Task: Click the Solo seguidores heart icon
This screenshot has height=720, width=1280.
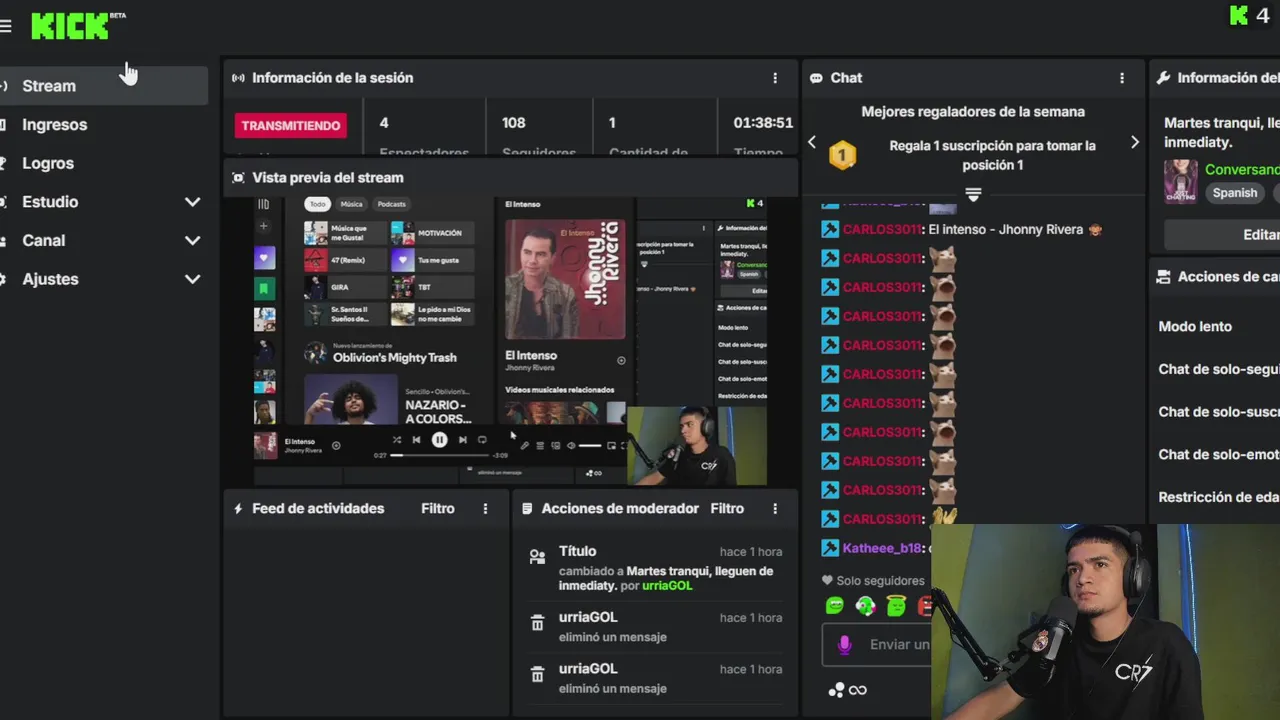Action: tap(827, 580)
